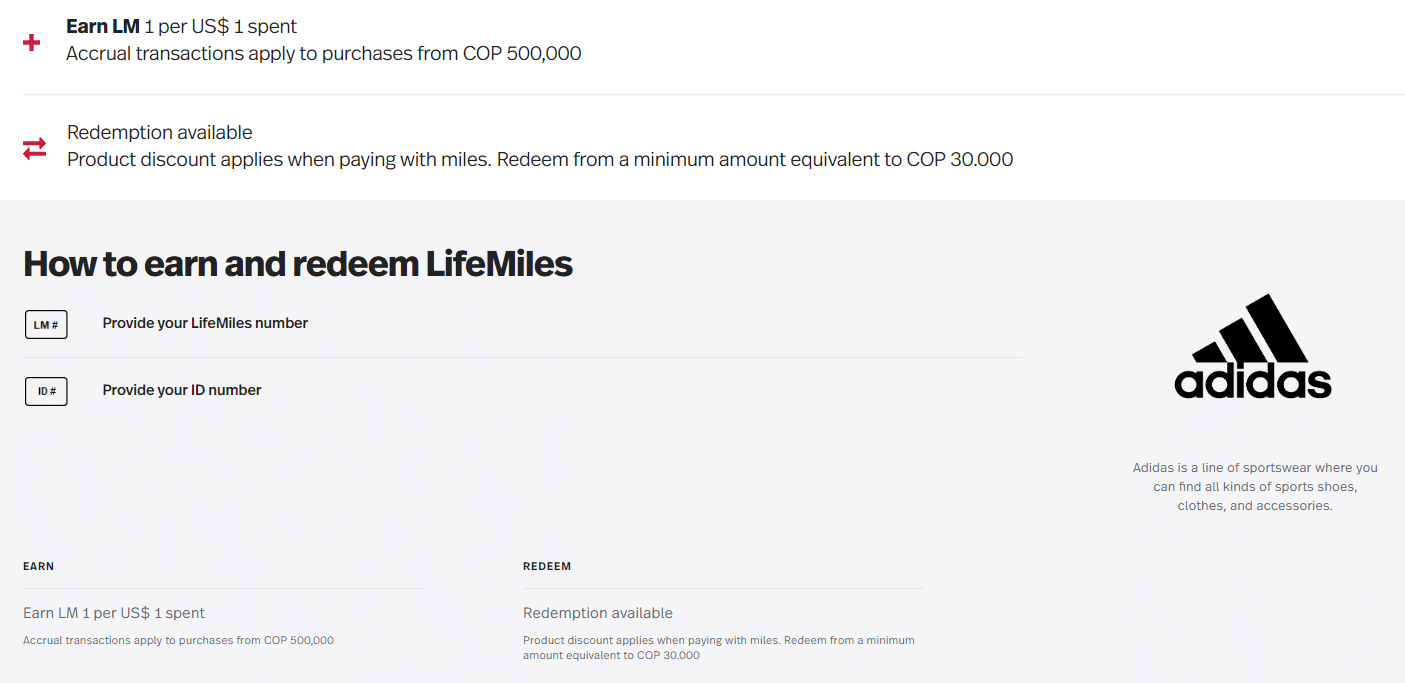This screenshot has width=1405, height=683.
Task: Select the EARN column header
Action: [x=39, y=566]
